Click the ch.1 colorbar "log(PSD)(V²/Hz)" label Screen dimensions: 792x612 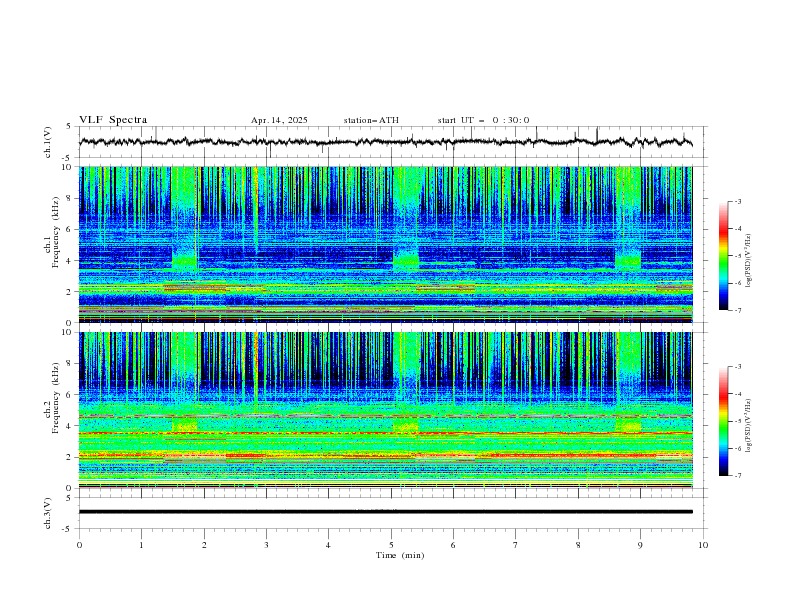coord(750,261)
